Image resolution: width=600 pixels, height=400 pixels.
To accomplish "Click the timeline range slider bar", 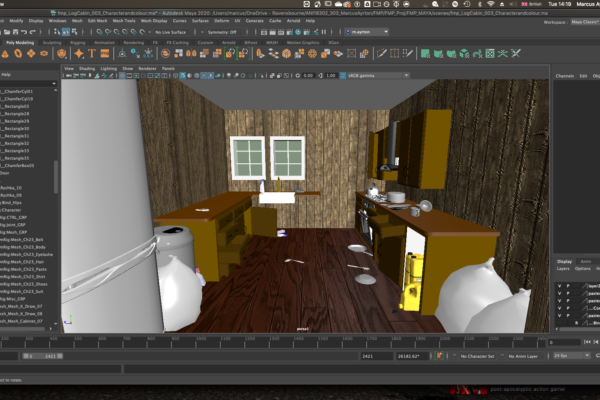I will 42,356.
